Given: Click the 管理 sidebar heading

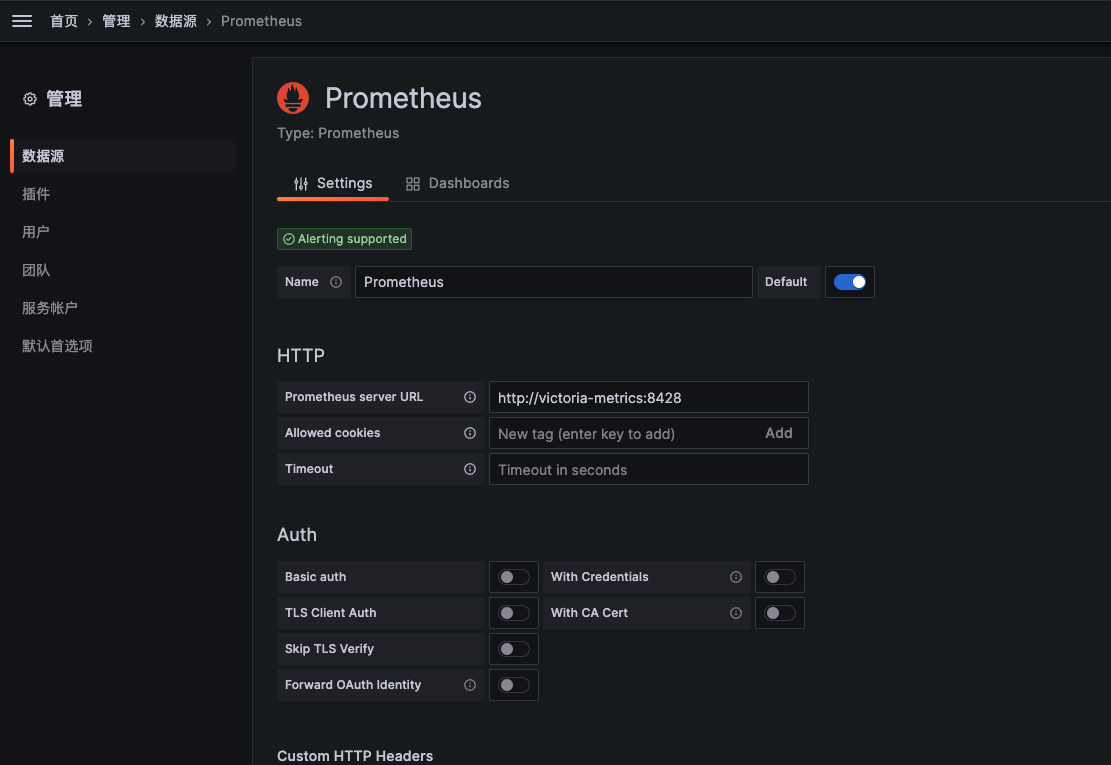Looking at the screenshot, I should 64,99.
